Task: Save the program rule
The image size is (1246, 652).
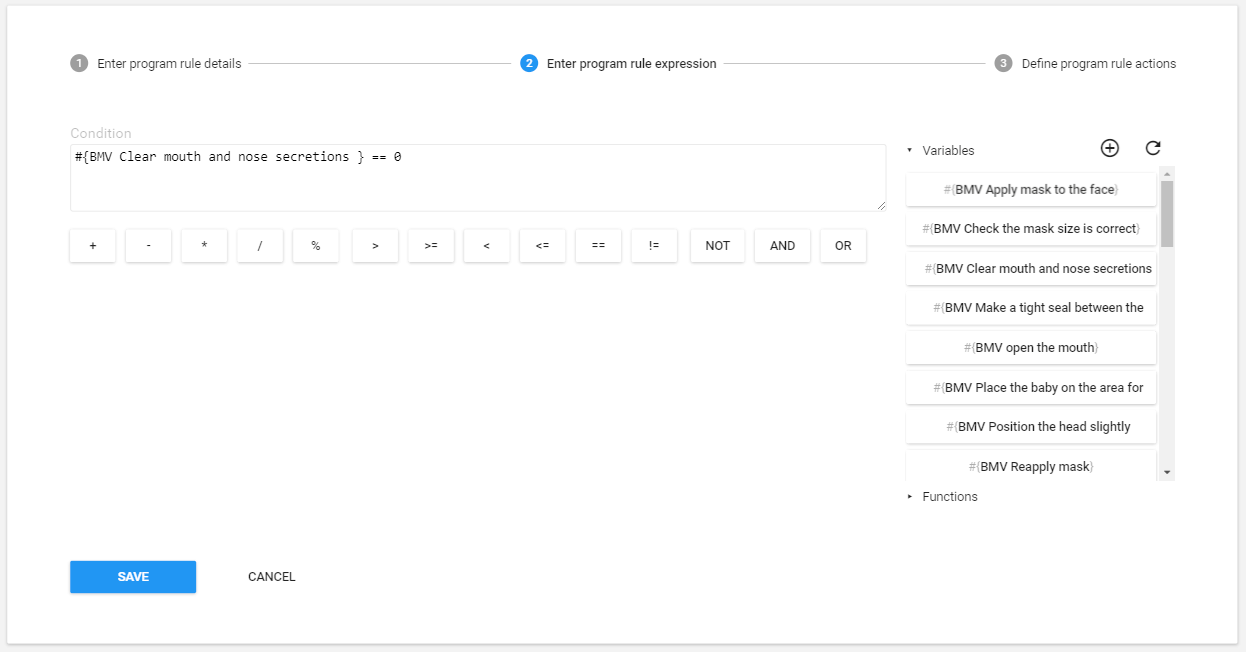Action: click(133, 577)
